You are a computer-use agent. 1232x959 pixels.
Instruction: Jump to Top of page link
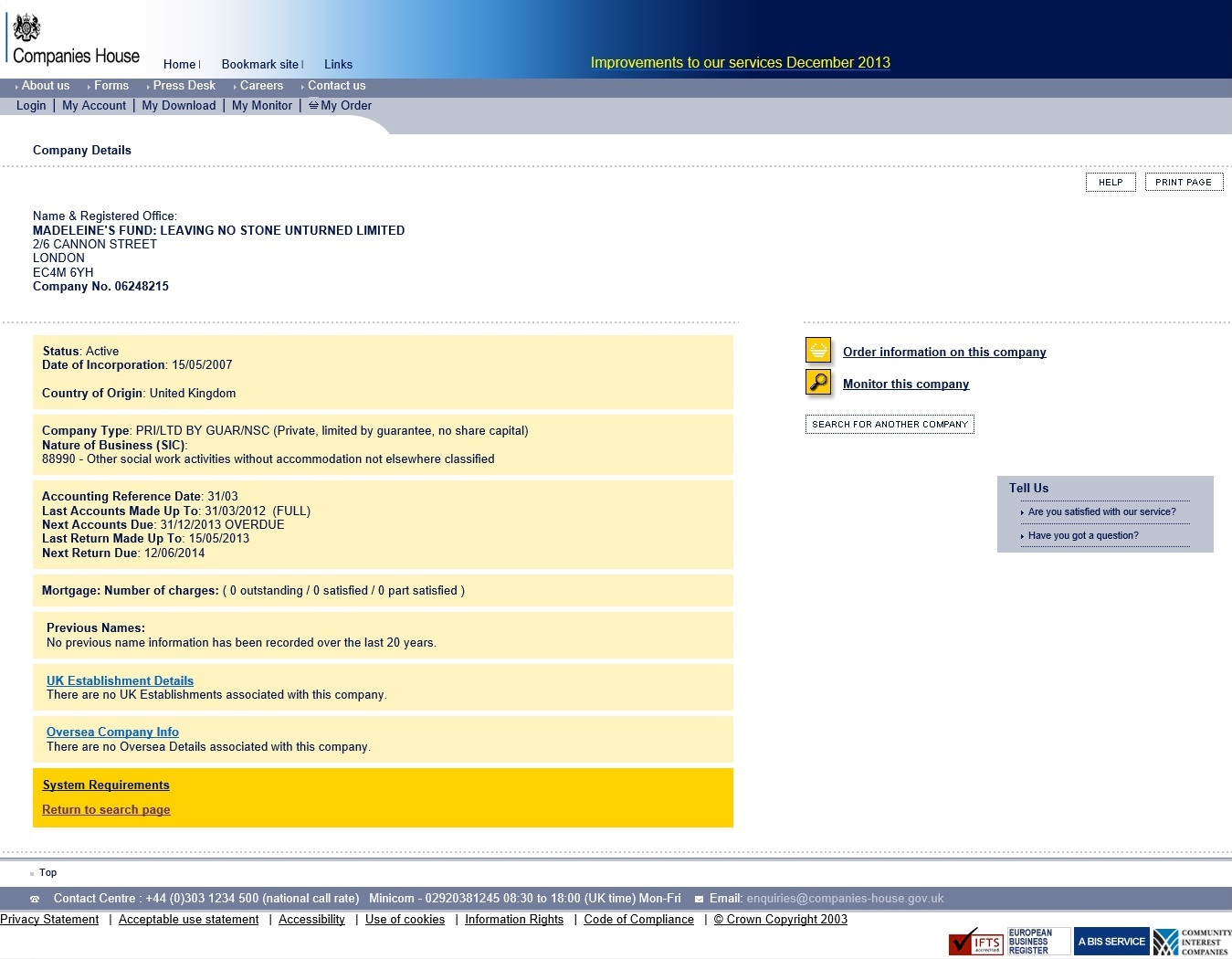[47, 873]
